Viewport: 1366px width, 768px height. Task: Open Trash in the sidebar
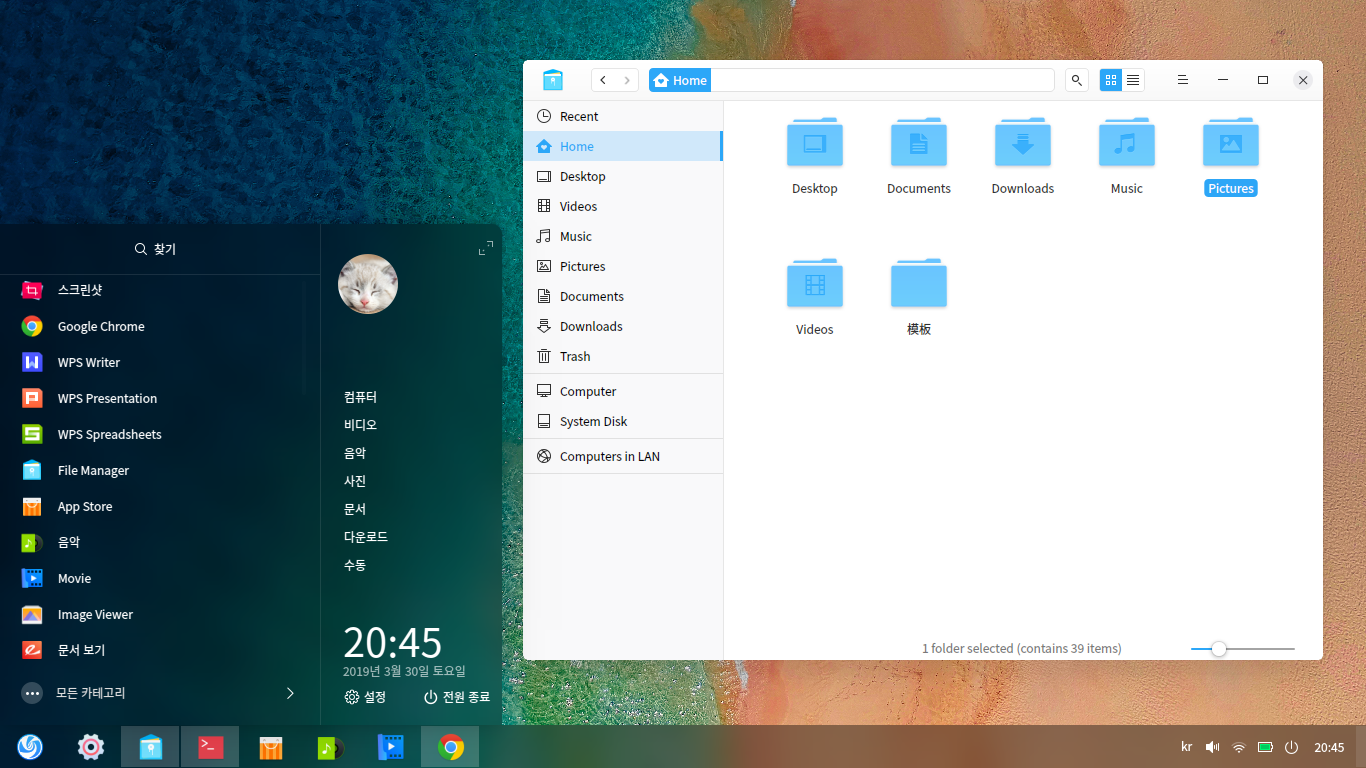574,356
